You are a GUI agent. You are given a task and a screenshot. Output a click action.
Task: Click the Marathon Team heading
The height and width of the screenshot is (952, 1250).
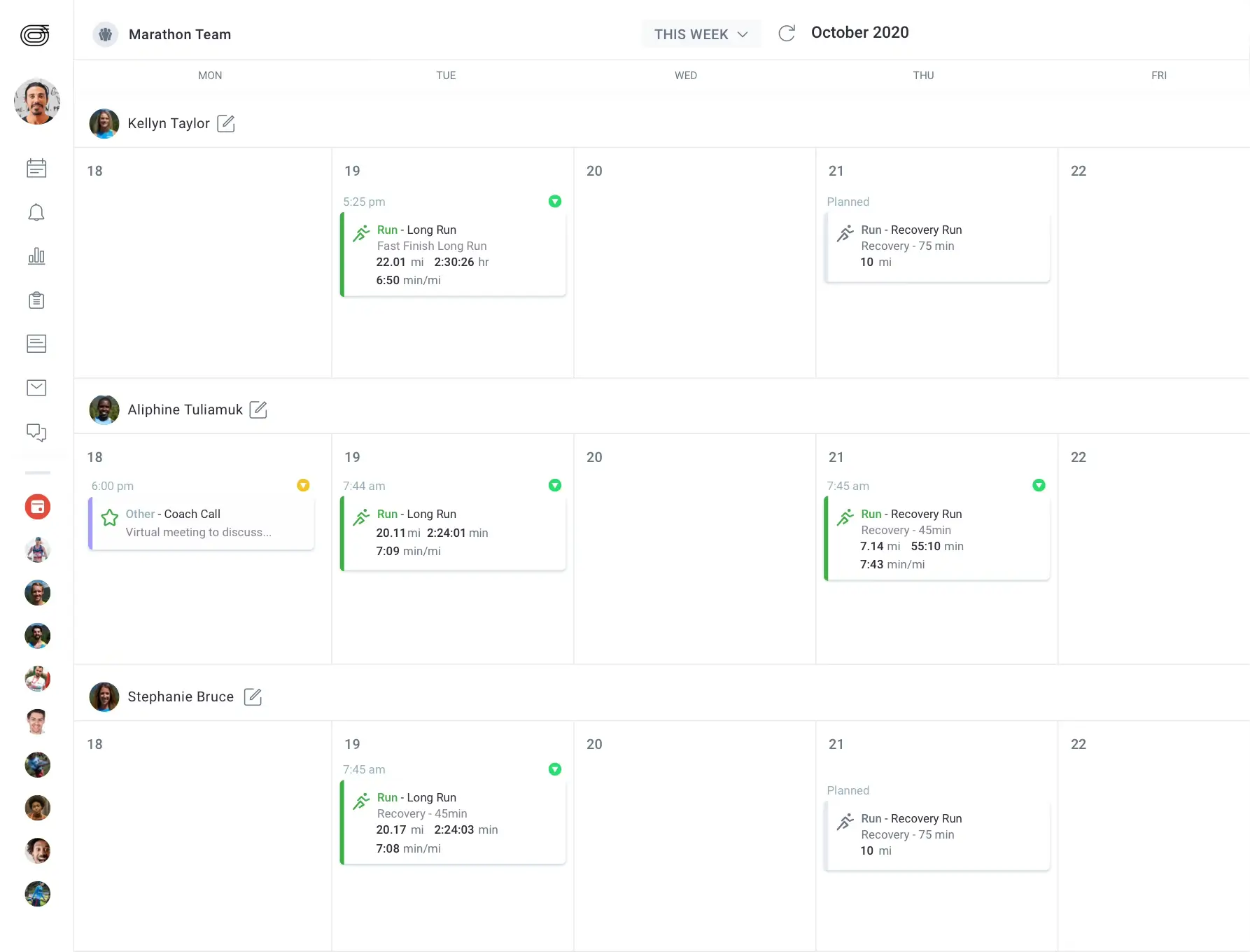[179, 34]
